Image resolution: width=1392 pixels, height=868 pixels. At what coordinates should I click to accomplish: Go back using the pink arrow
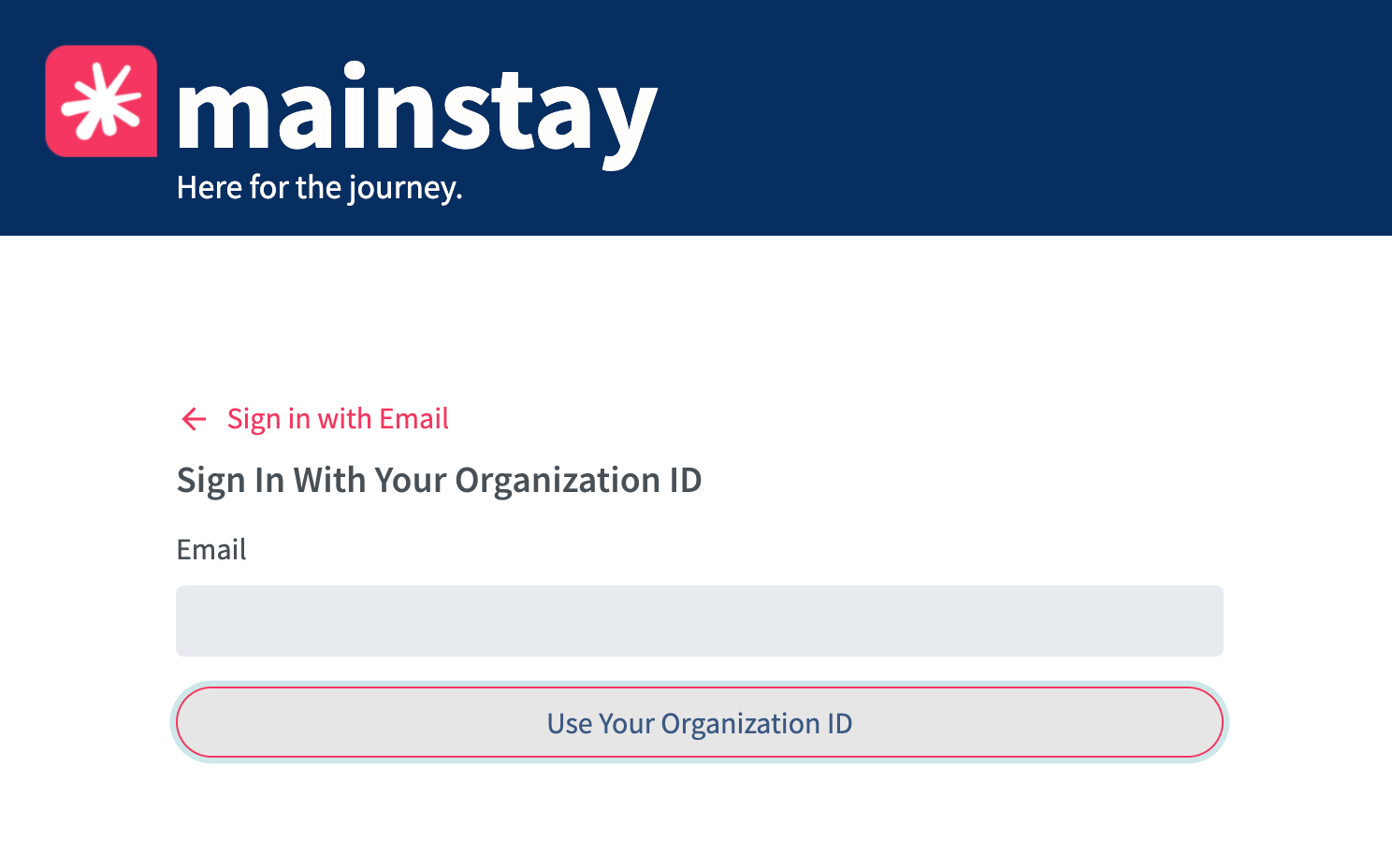point(194,419)
